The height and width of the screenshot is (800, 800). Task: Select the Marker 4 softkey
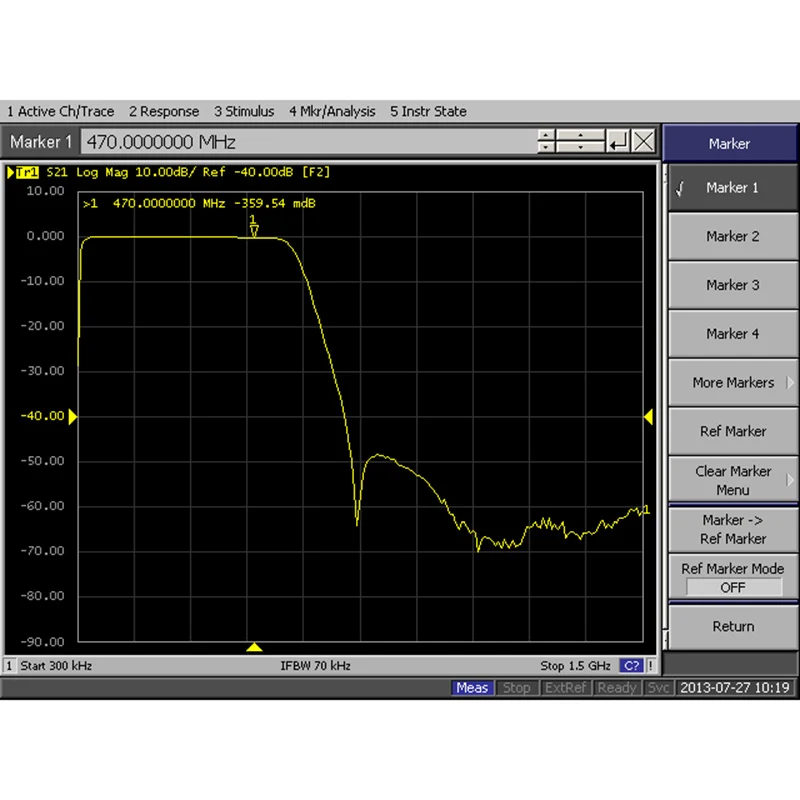tap(733, 334)
